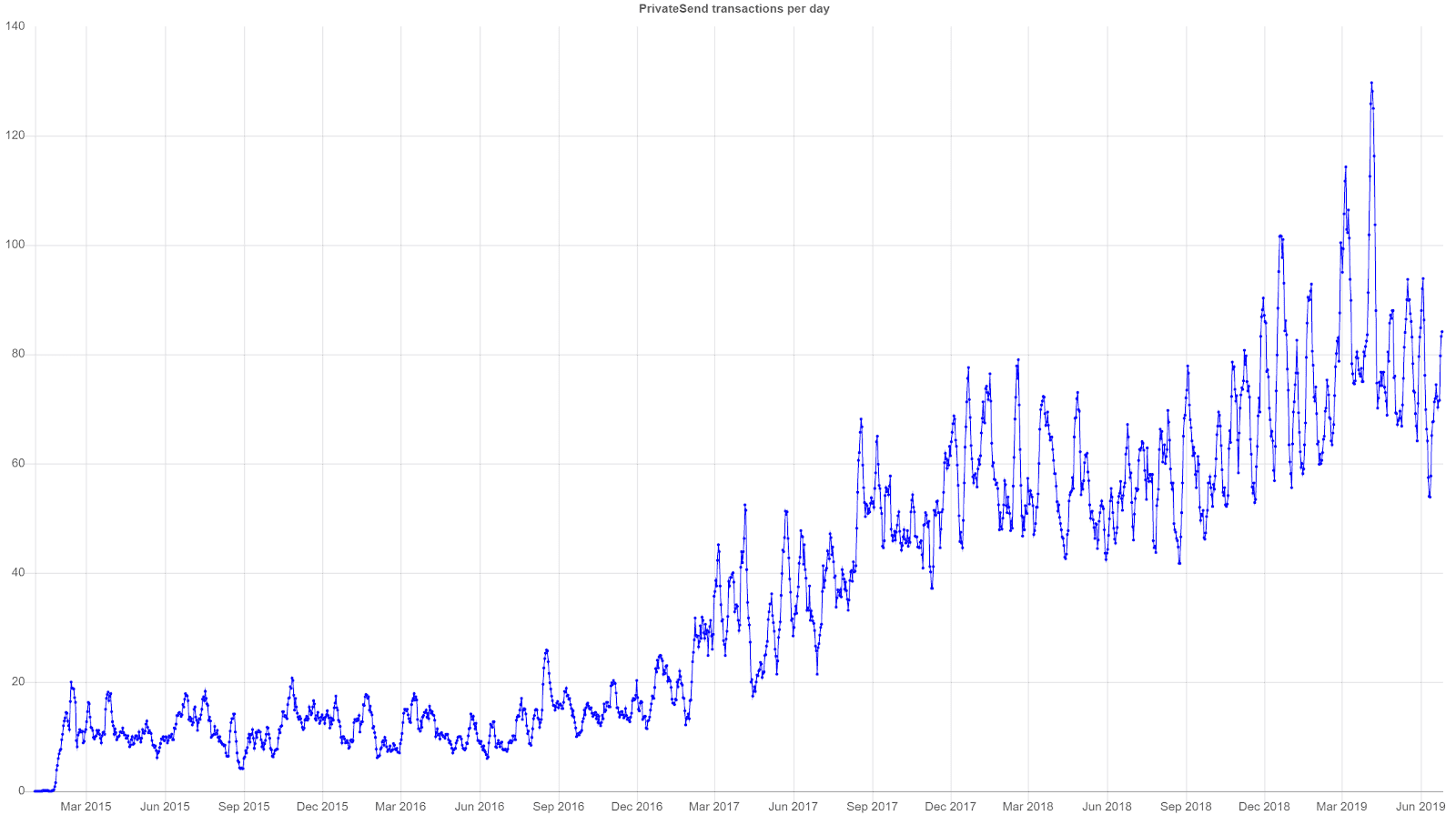The width and height of the screenshot is (1456, 825).
Task: Click the highest peak data point near 130
Action: pyautogui.click(x=1371, y=83)
